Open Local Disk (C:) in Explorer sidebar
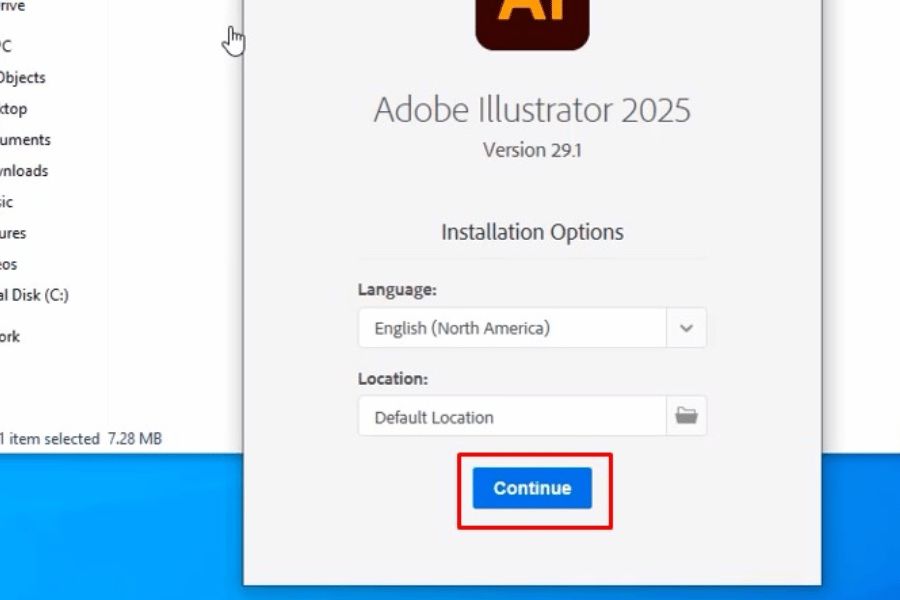The width and height of the screenshot is (900, 600). [34, 295]
